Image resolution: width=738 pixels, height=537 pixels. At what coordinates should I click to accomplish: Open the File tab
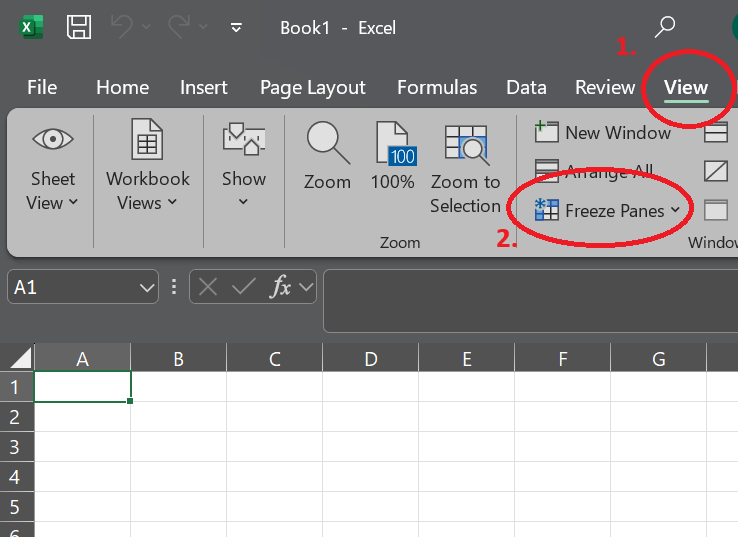pos(42,88)
